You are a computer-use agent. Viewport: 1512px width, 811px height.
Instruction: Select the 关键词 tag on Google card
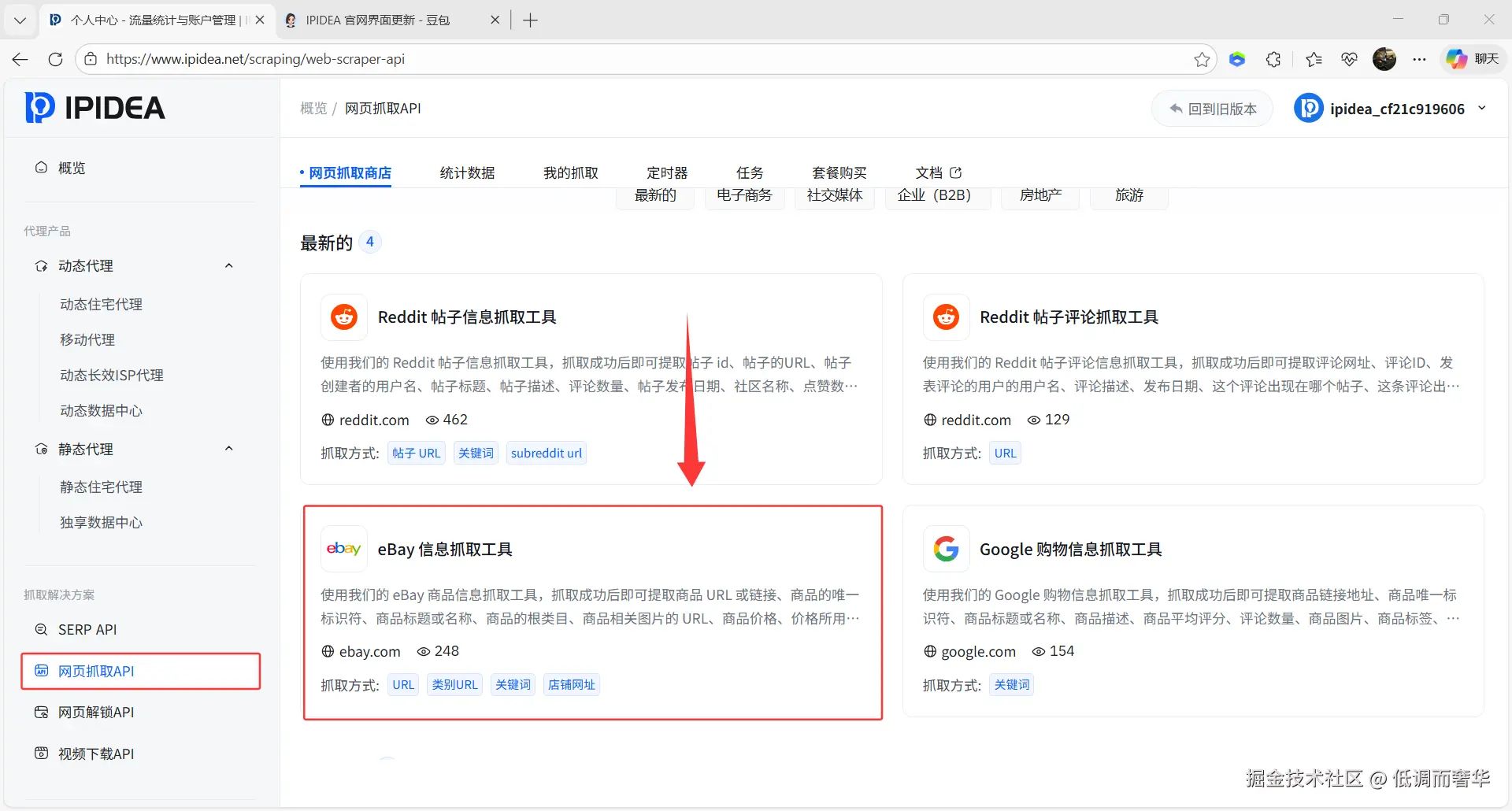pos(1012,684)
